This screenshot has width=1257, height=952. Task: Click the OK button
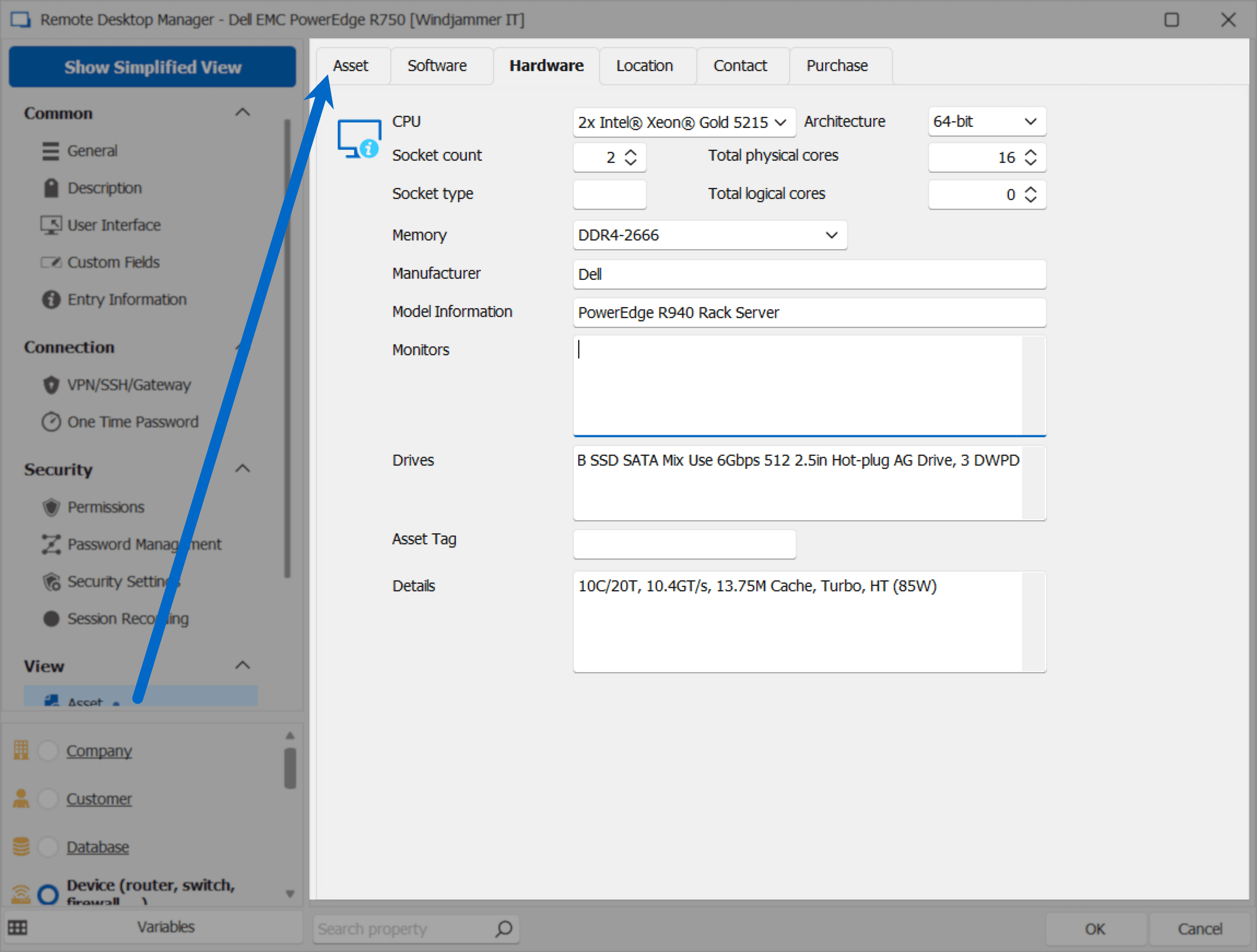coord(1095,929)
